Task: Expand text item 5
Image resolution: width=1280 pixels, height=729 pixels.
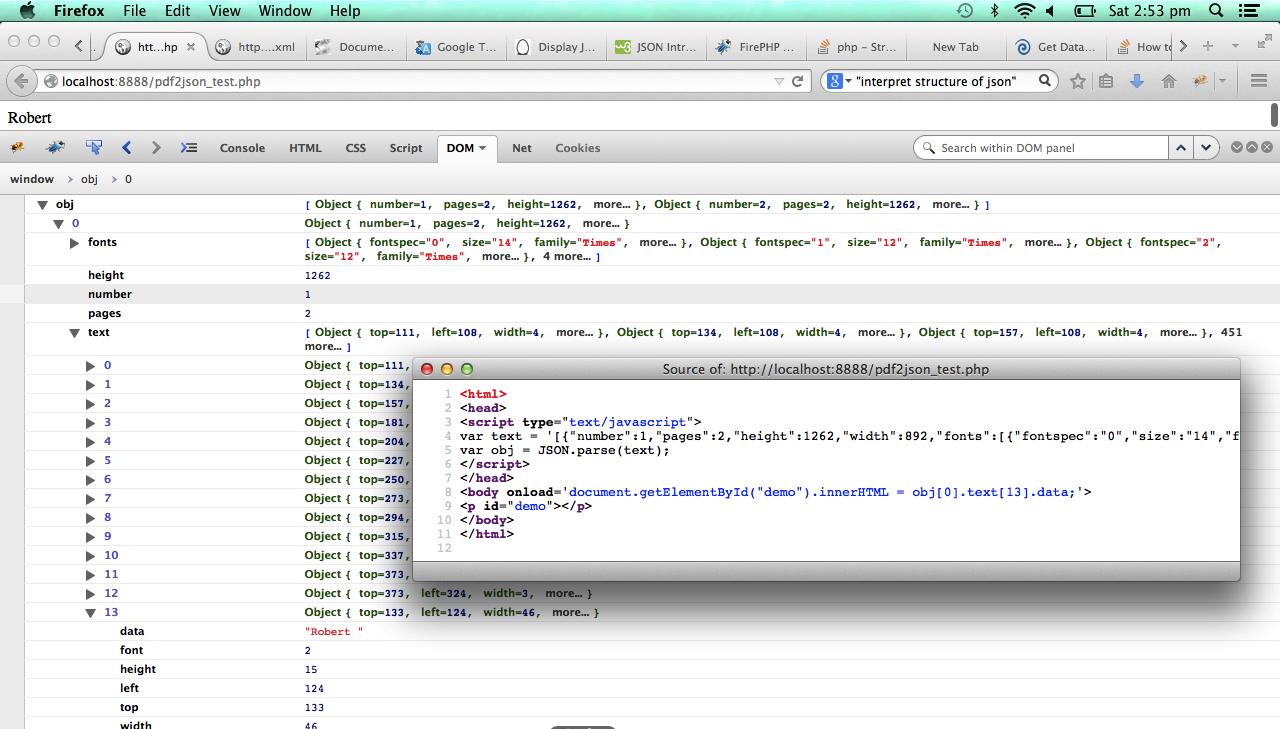Action: click(x=91, y=461)
